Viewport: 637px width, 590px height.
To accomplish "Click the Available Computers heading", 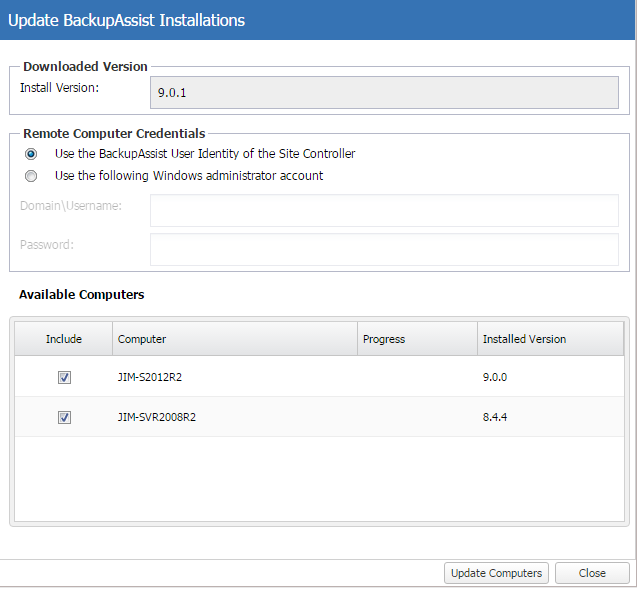I will coord(82,295).
